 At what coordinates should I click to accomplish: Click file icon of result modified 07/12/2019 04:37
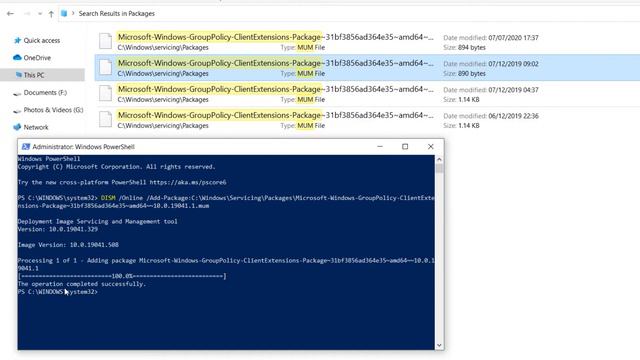click(x=105, y=93)
